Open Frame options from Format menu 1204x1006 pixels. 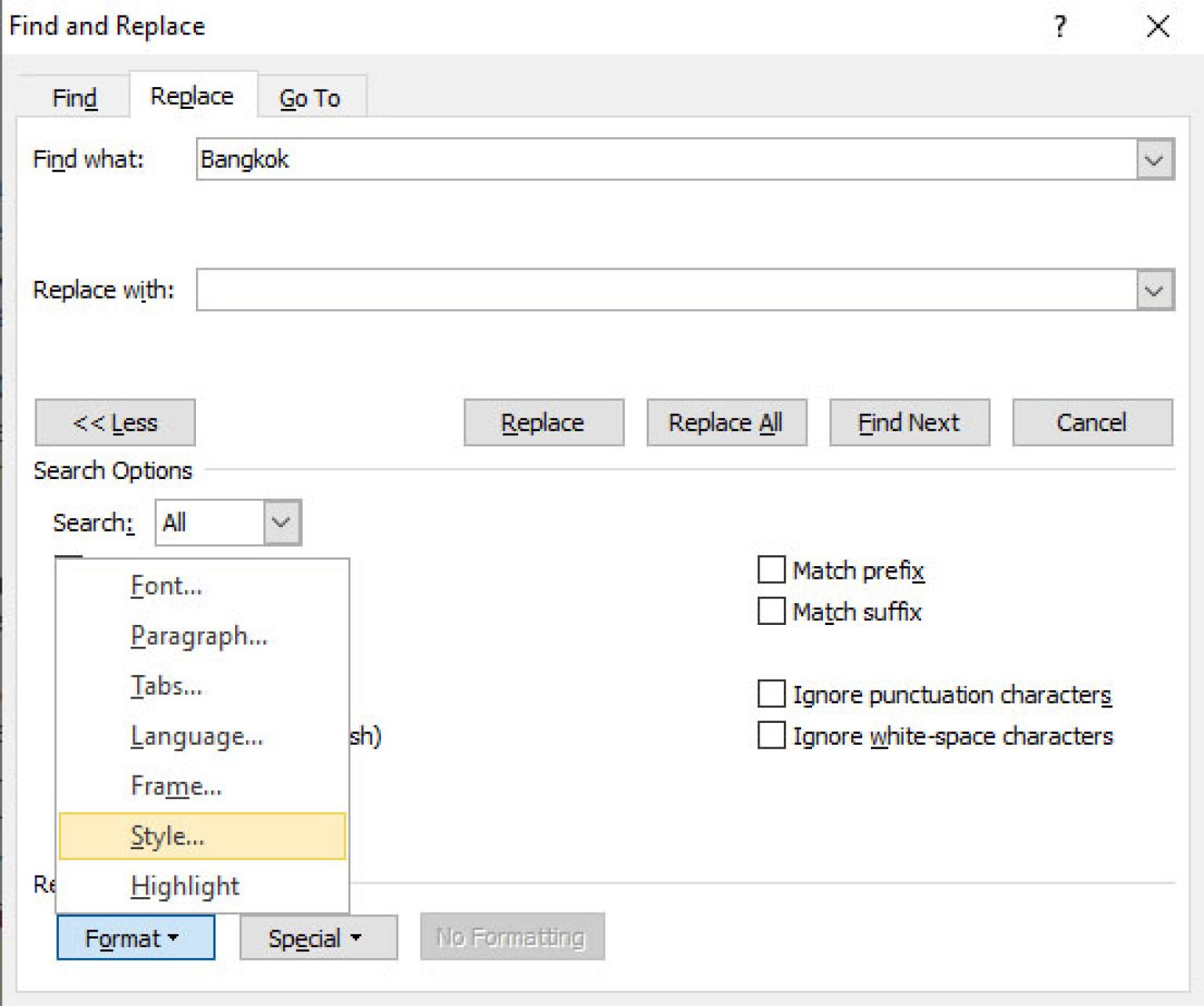tap(176, 786)
